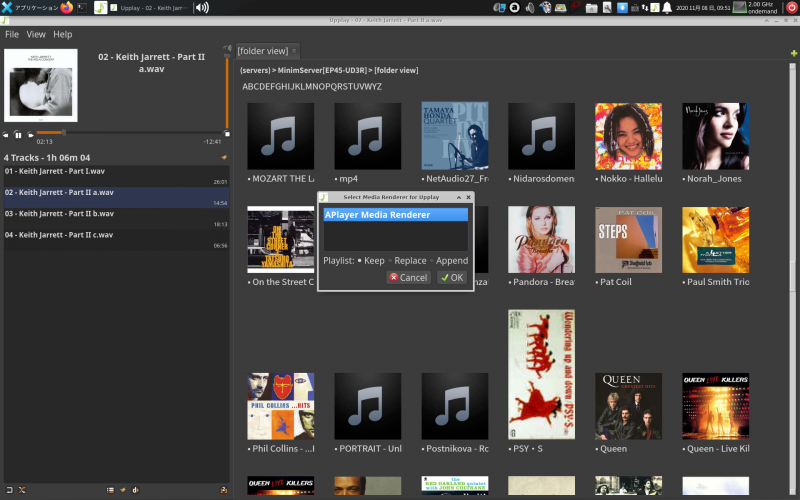Toggle repeat mode icon at playlist bottom
800x500 pixels.
pyautogui.click(x=9, y=490)
